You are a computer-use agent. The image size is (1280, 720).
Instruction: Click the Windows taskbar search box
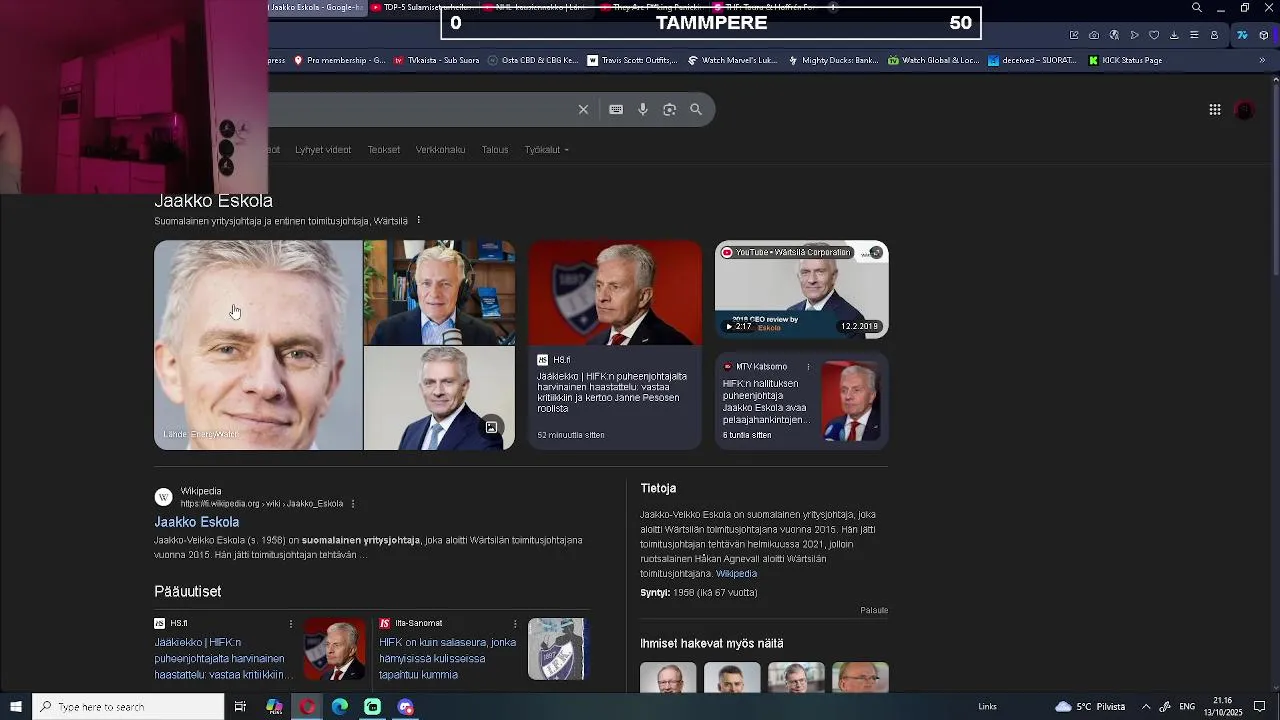coord(128,707)
